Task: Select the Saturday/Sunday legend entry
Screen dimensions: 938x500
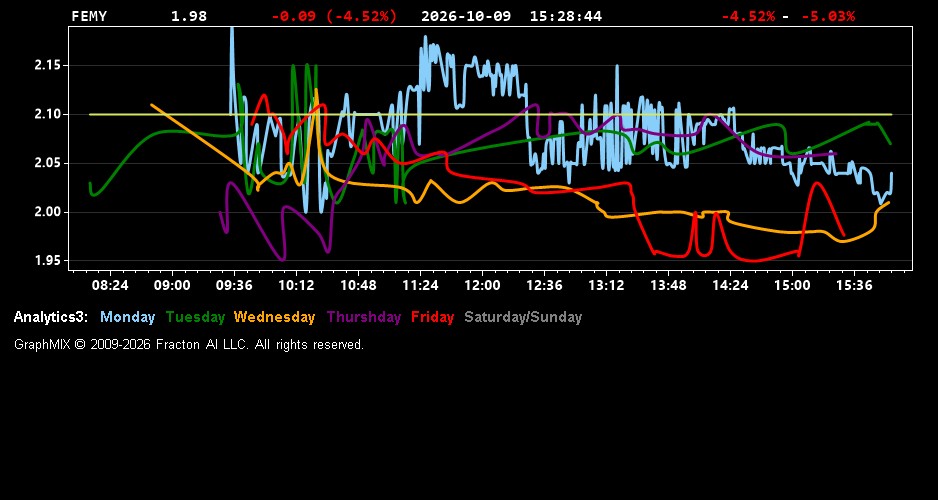Action: pos(523,318)
